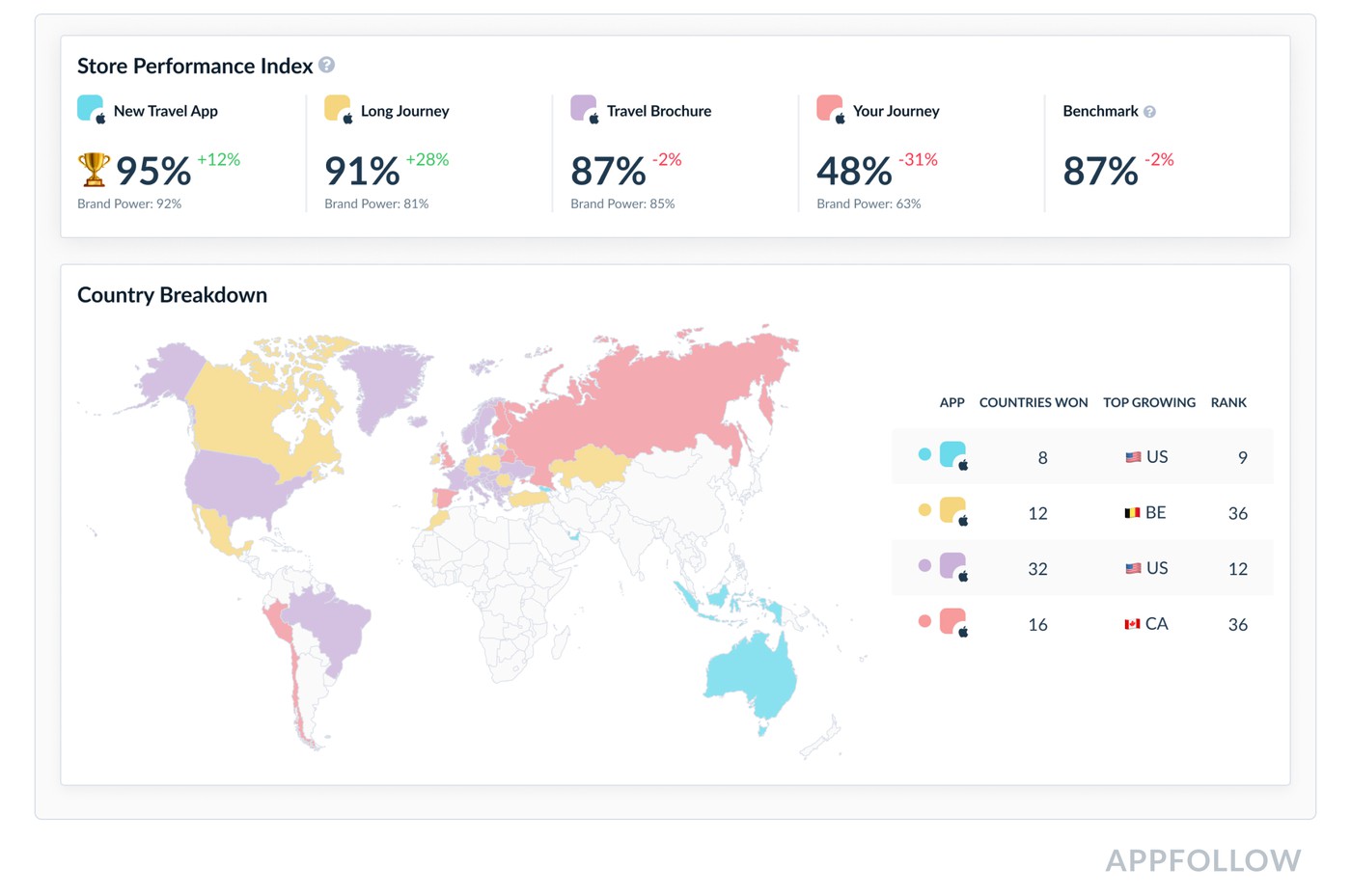1351x896 pixels.
Task: Click the blue app icon in table row
Action: [x=952, y=454]
